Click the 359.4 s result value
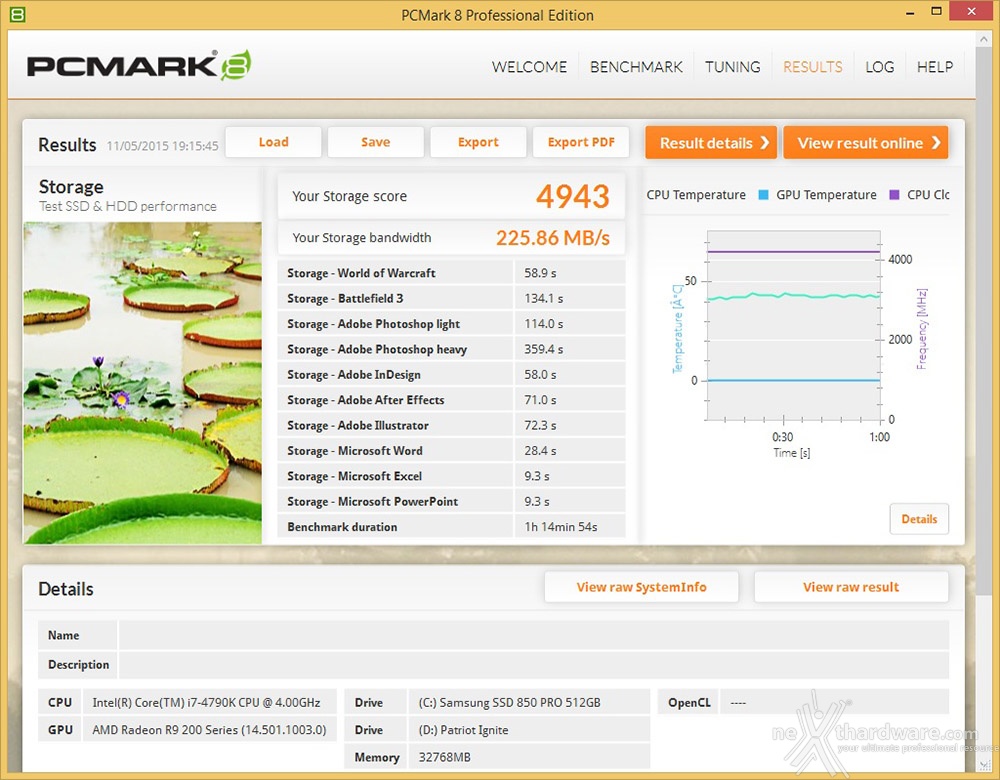 click(544, 350)
